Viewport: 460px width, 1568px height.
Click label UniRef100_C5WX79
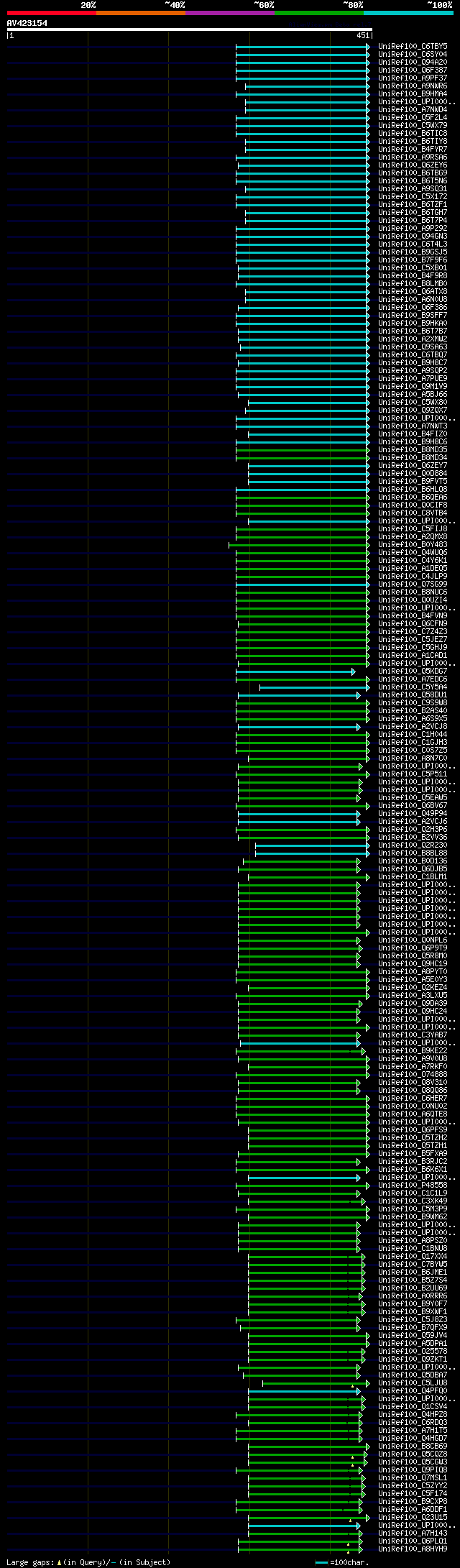tap(413, 125)
